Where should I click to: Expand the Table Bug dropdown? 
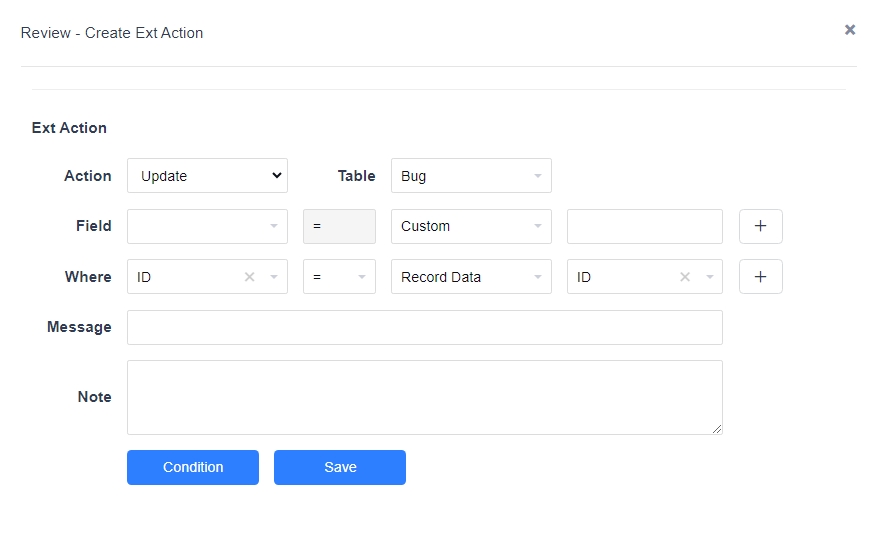click(471, 176)
